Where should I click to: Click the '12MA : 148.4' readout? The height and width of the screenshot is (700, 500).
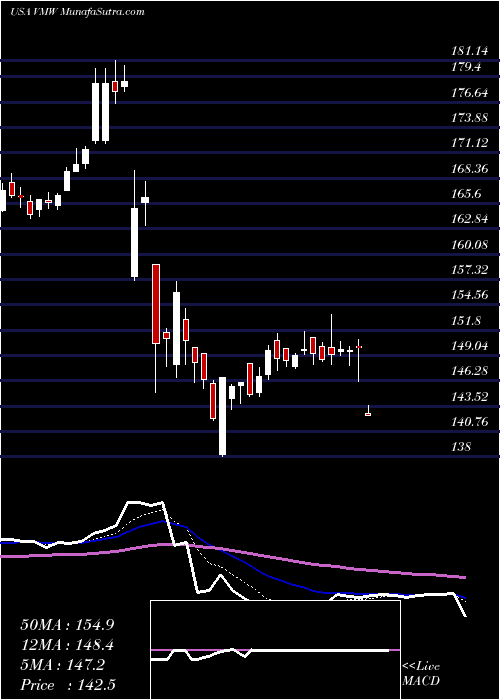(67, 644)
